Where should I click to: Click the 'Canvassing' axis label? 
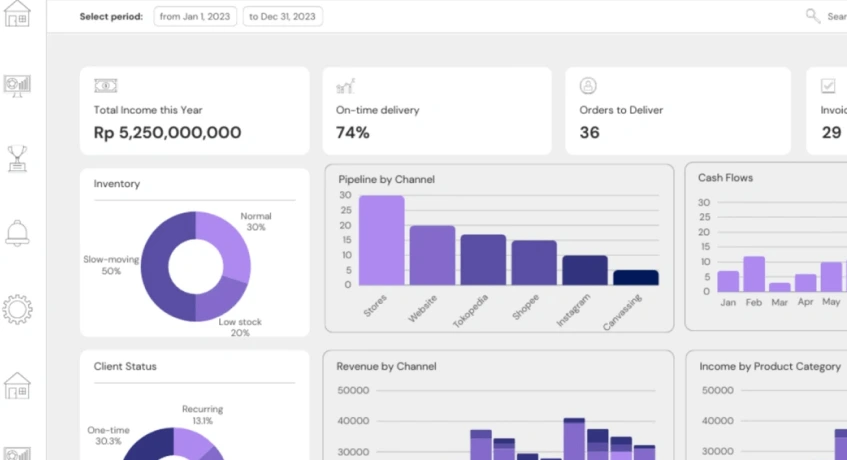tap(622, 312)
